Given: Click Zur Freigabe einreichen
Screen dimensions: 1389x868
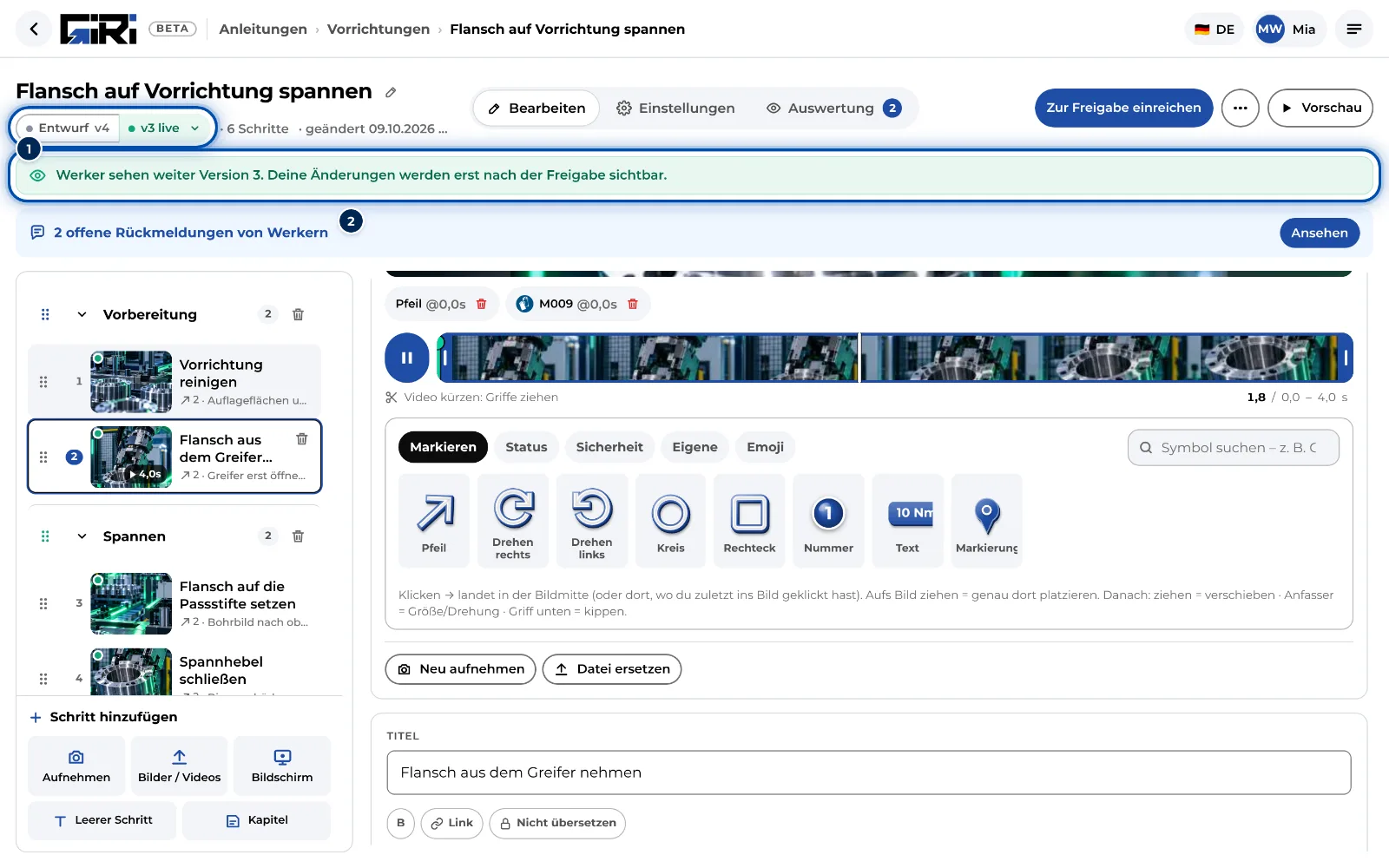Looking at the screenshot, I should (1123, 108).
